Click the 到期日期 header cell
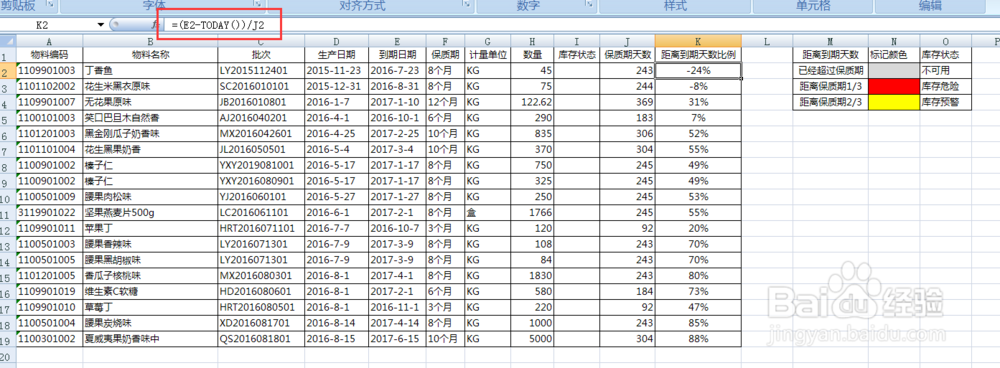 tap(397, 54)
